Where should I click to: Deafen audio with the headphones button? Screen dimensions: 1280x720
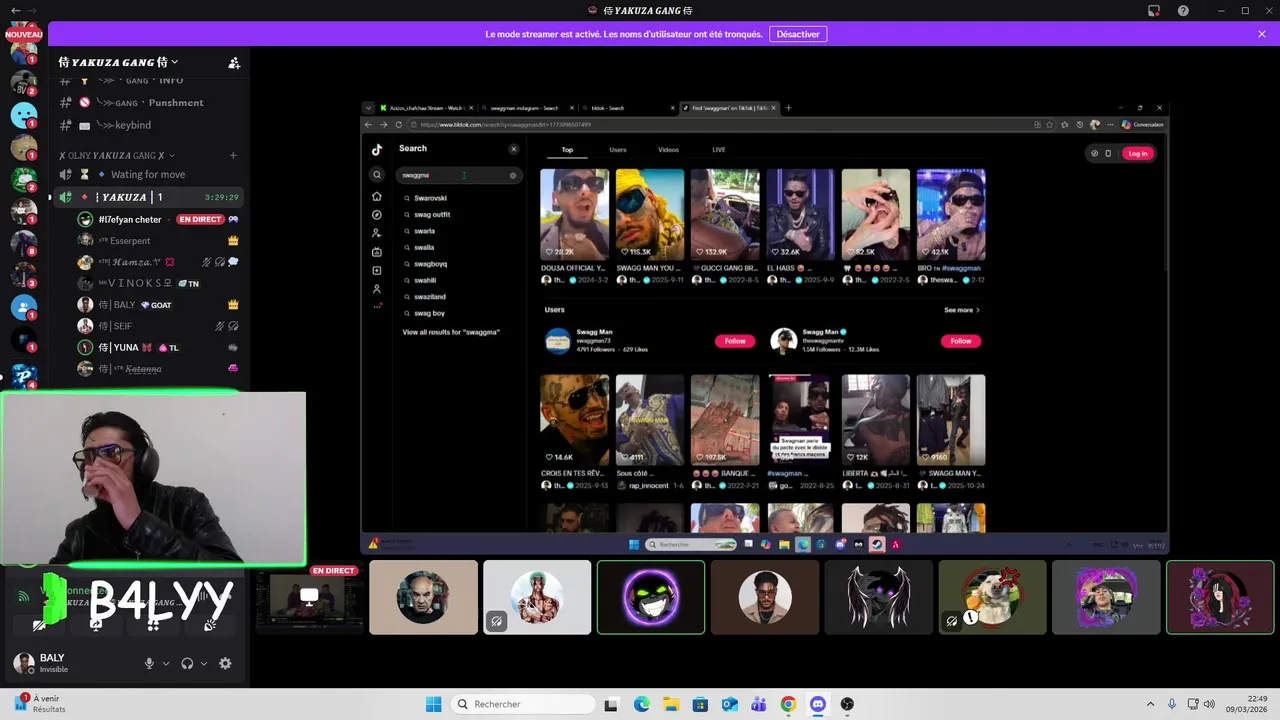click(187, 663)
